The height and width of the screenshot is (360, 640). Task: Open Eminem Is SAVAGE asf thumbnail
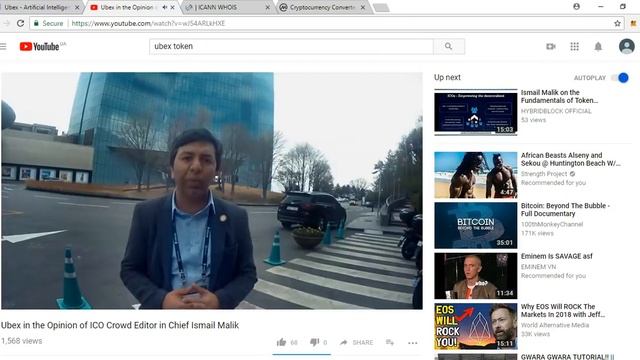[x=476, y=276]
